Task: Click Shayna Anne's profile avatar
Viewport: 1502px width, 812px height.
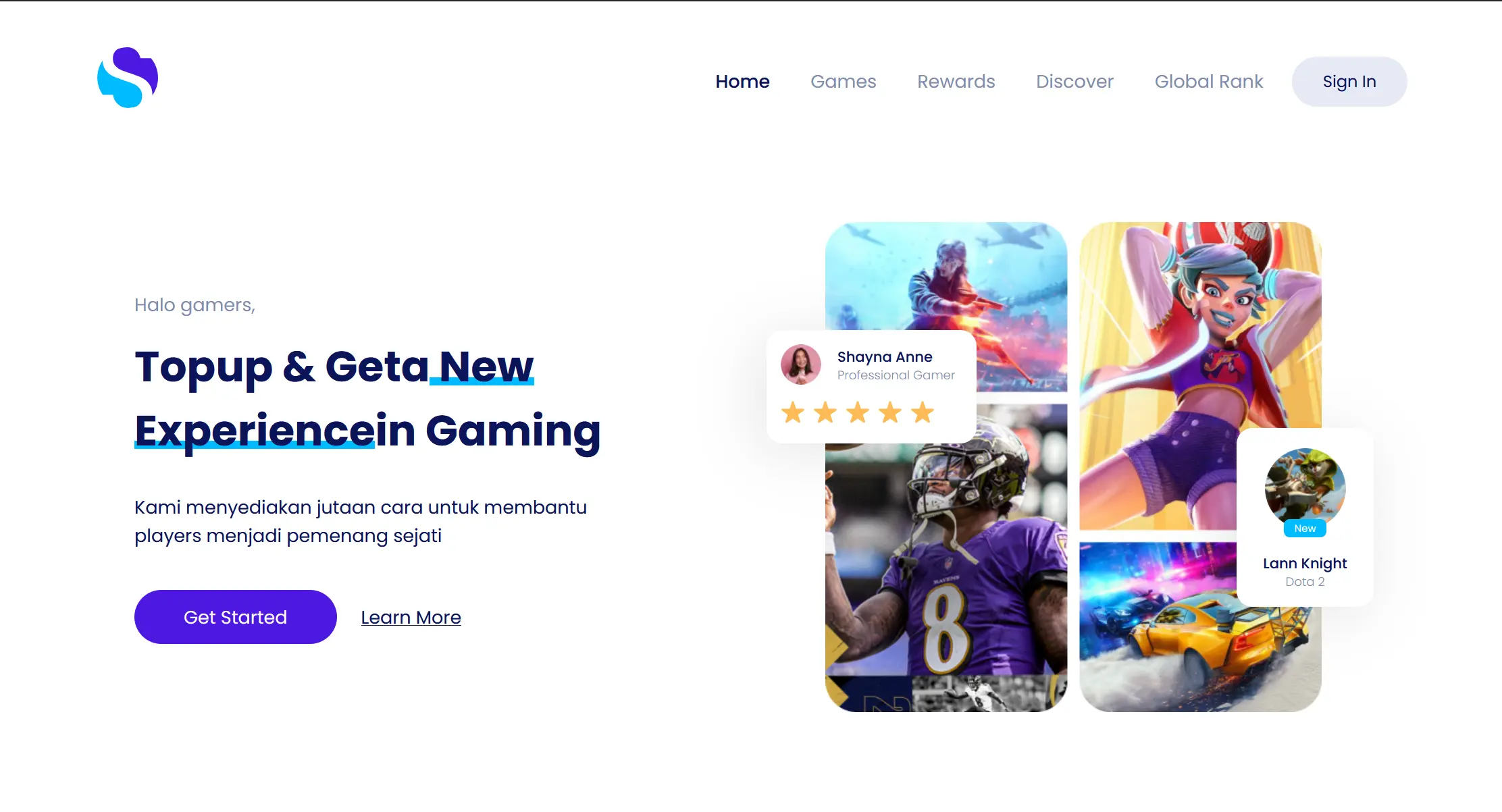Action: click(x=801, y=364)
